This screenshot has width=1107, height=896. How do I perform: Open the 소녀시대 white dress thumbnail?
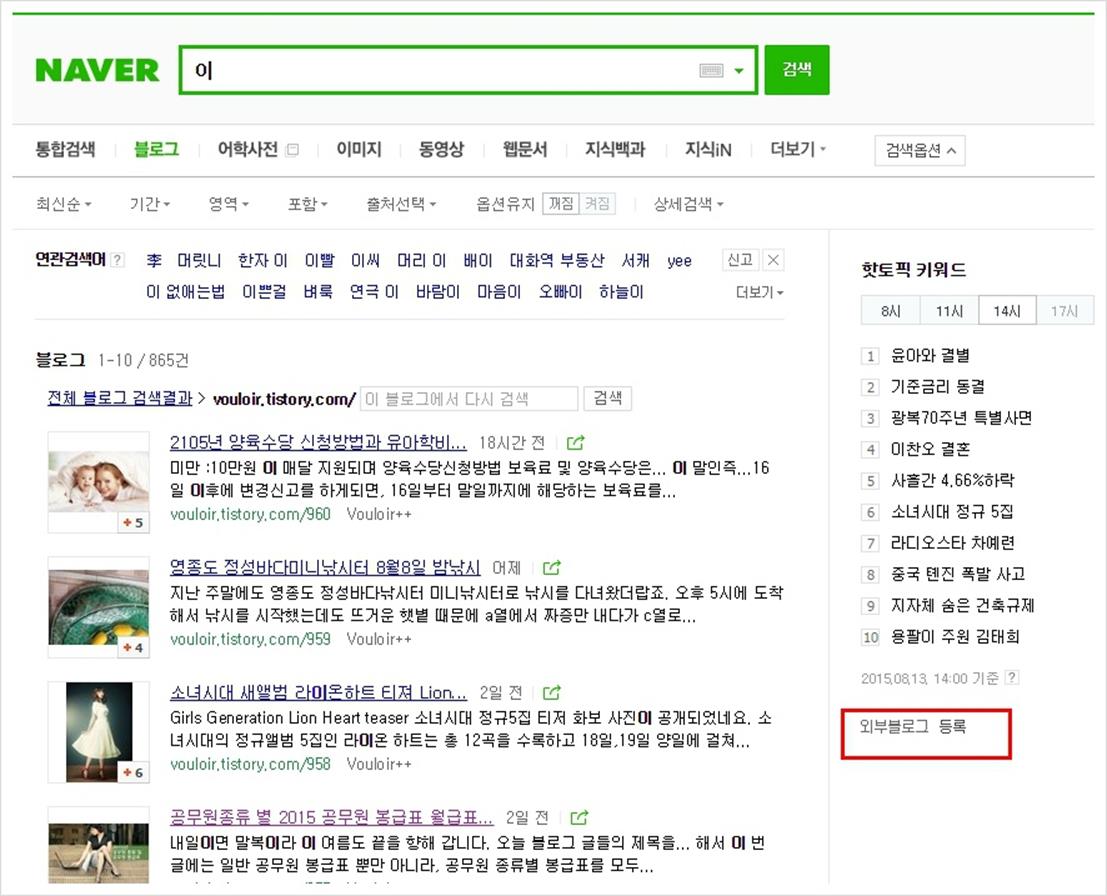pyautogui.click(x=98, y=731)
